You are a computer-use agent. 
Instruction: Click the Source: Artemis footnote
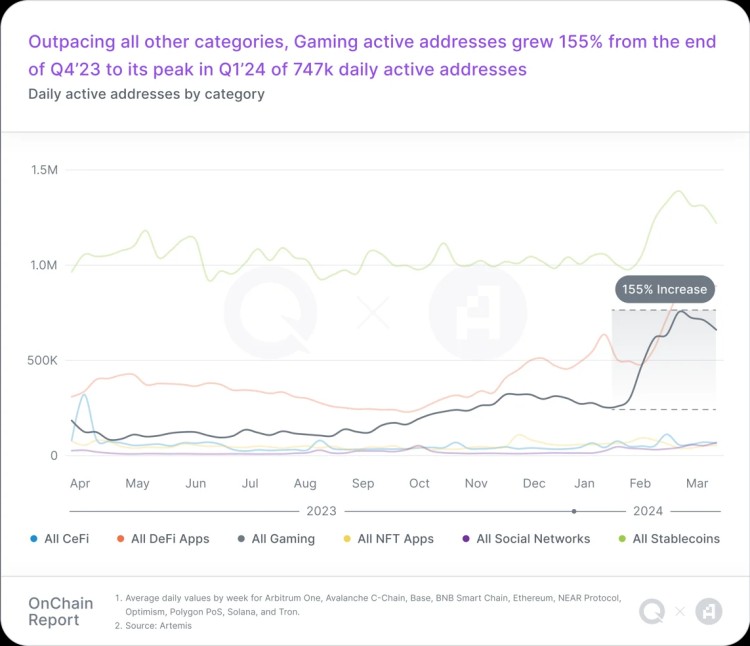click(158, 625)
